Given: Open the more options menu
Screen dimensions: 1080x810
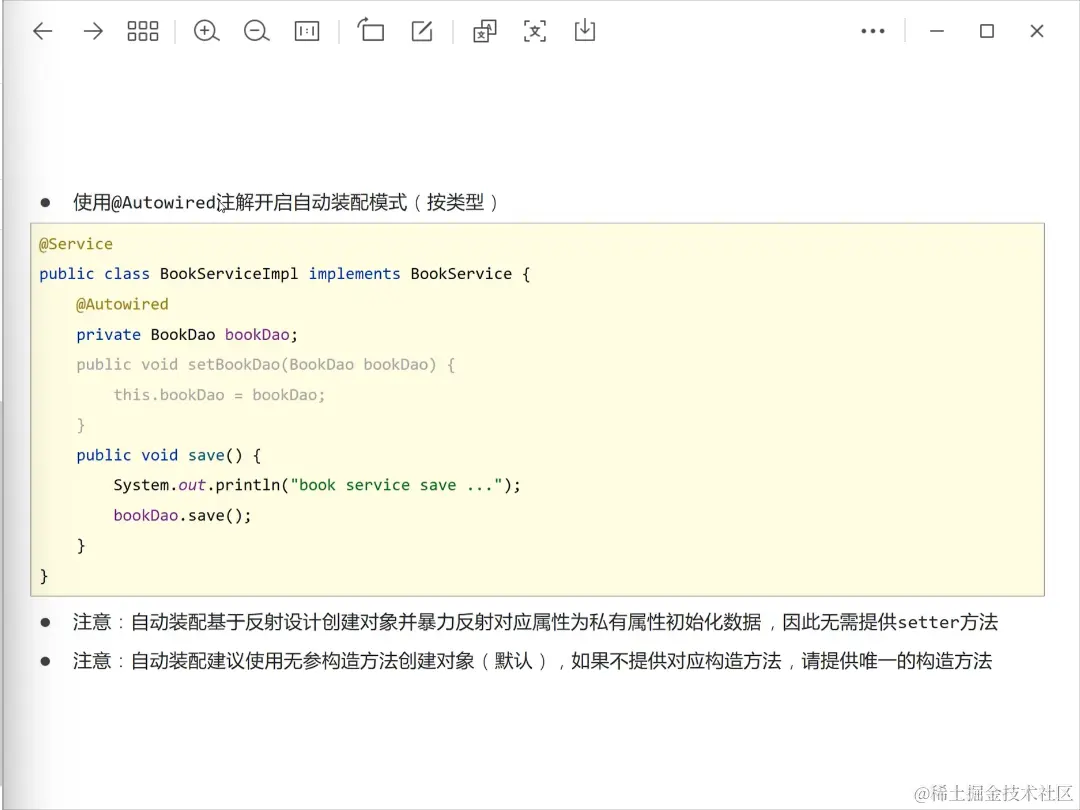Looking at the screenshot, I should tap(873, 31).
